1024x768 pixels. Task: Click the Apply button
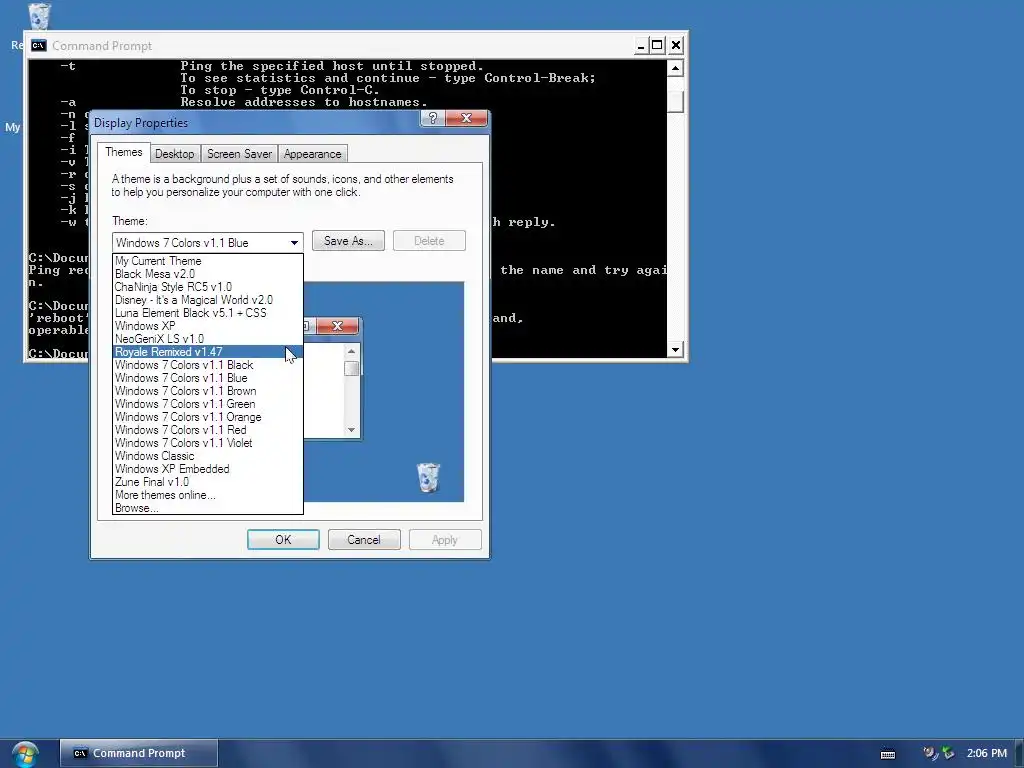(x=445, y=540)
